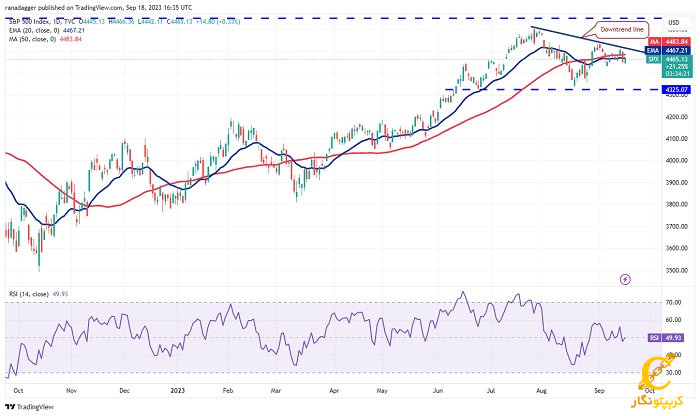Click the Jun label on time axis
The image size is (700, 416).
pos(438,391)
